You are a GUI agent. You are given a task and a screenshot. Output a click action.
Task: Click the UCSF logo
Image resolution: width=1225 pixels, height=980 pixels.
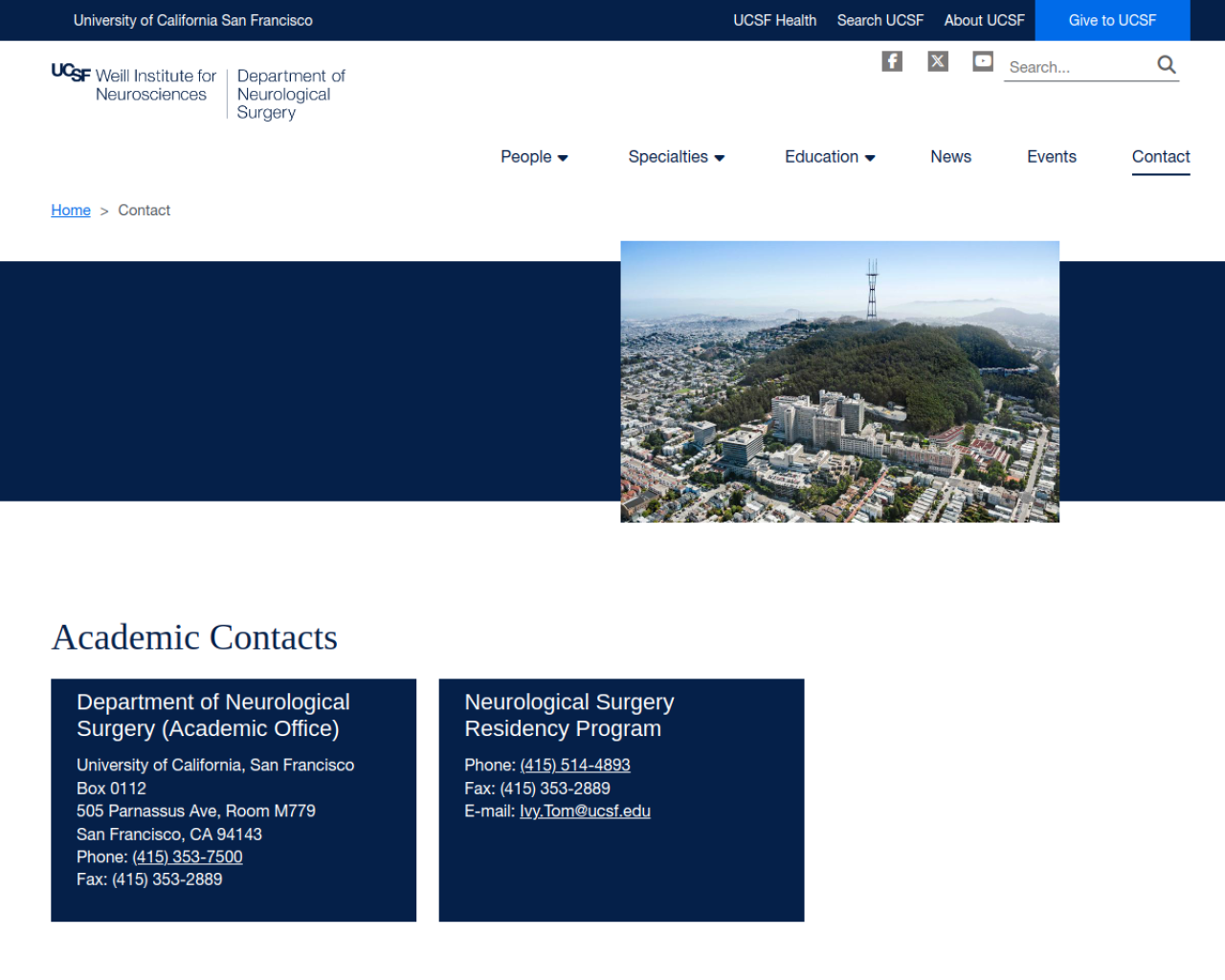(x=71, y=72)
